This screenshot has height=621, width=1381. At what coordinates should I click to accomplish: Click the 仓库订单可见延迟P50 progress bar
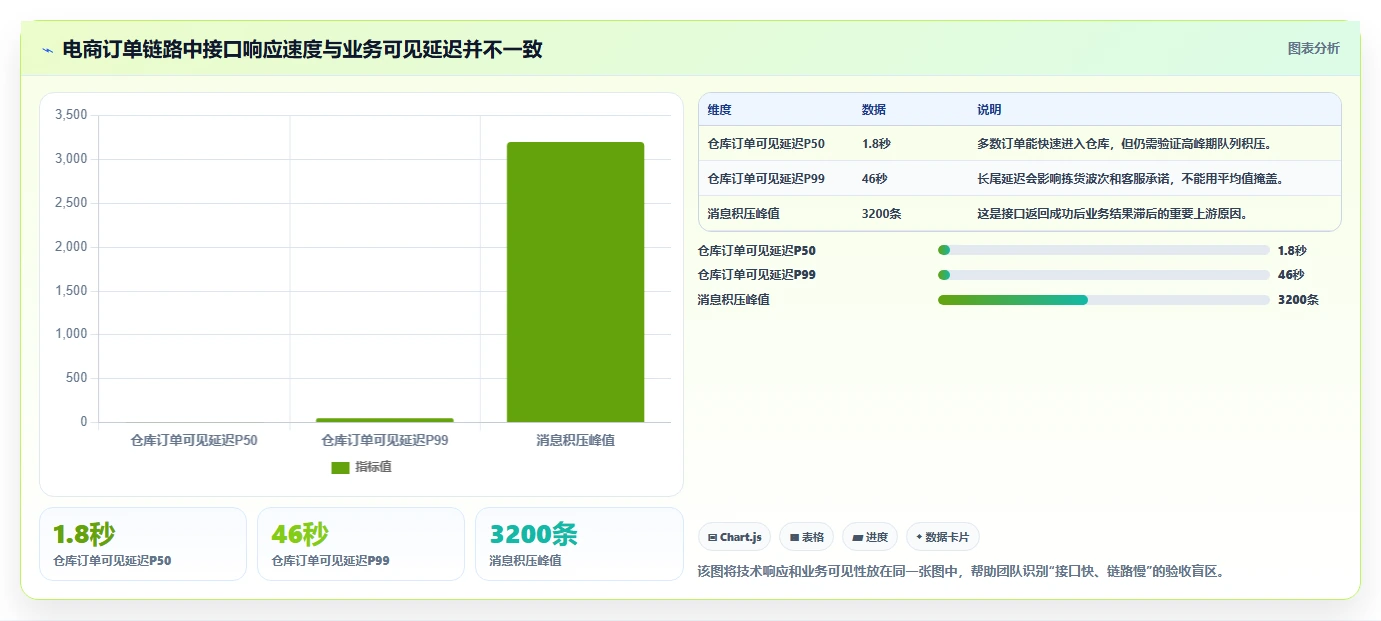pos(1104,251)
